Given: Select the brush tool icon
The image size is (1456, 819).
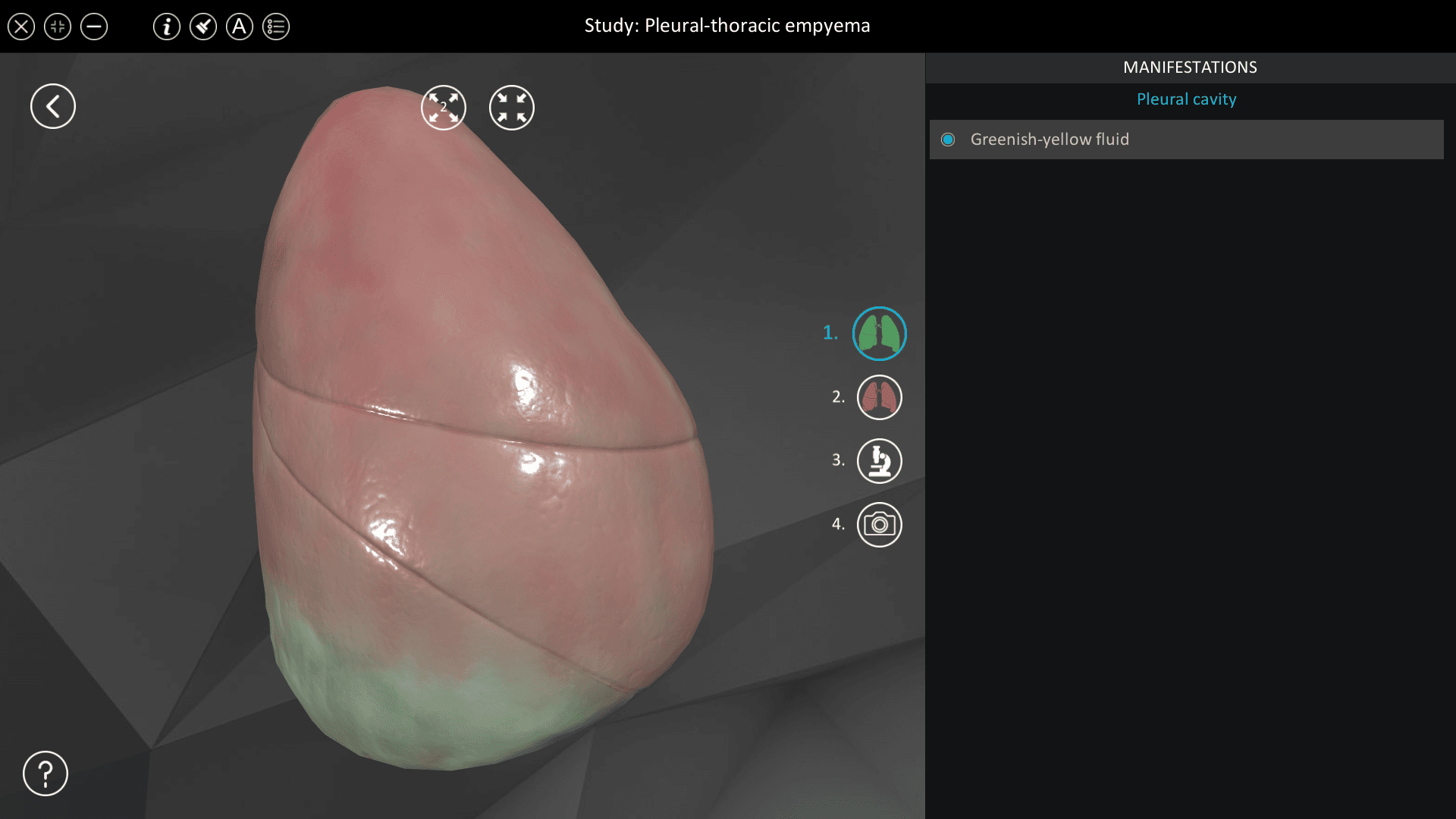Looking at the screenshot, I should [x=203, y=27].
